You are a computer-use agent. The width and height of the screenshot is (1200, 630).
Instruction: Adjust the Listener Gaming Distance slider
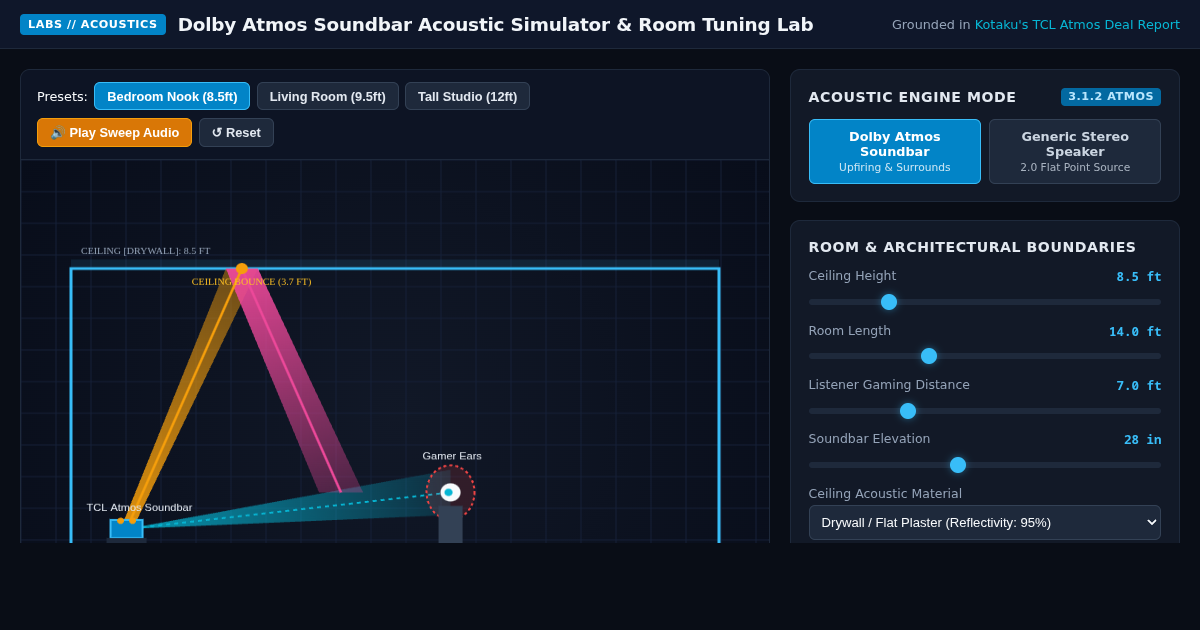click(985, 411)
